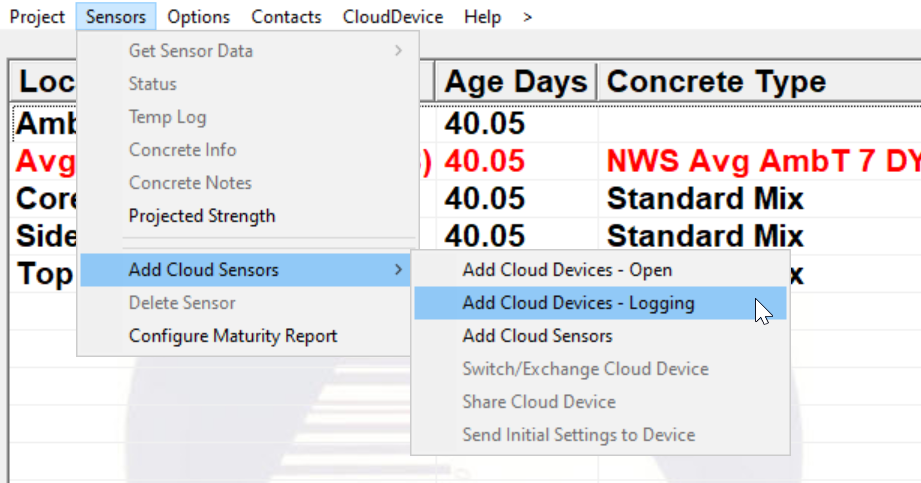Click the menu overflow arrow after Help

[528, 17]
